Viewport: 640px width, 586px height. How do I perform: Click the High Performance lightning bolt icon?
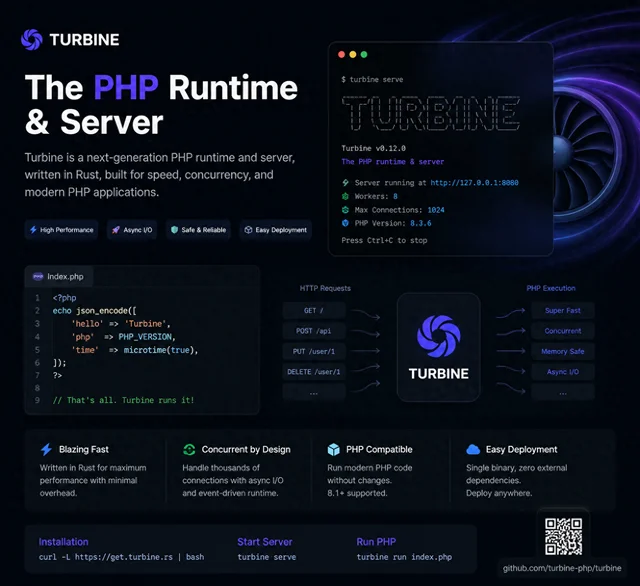[33, 230]
